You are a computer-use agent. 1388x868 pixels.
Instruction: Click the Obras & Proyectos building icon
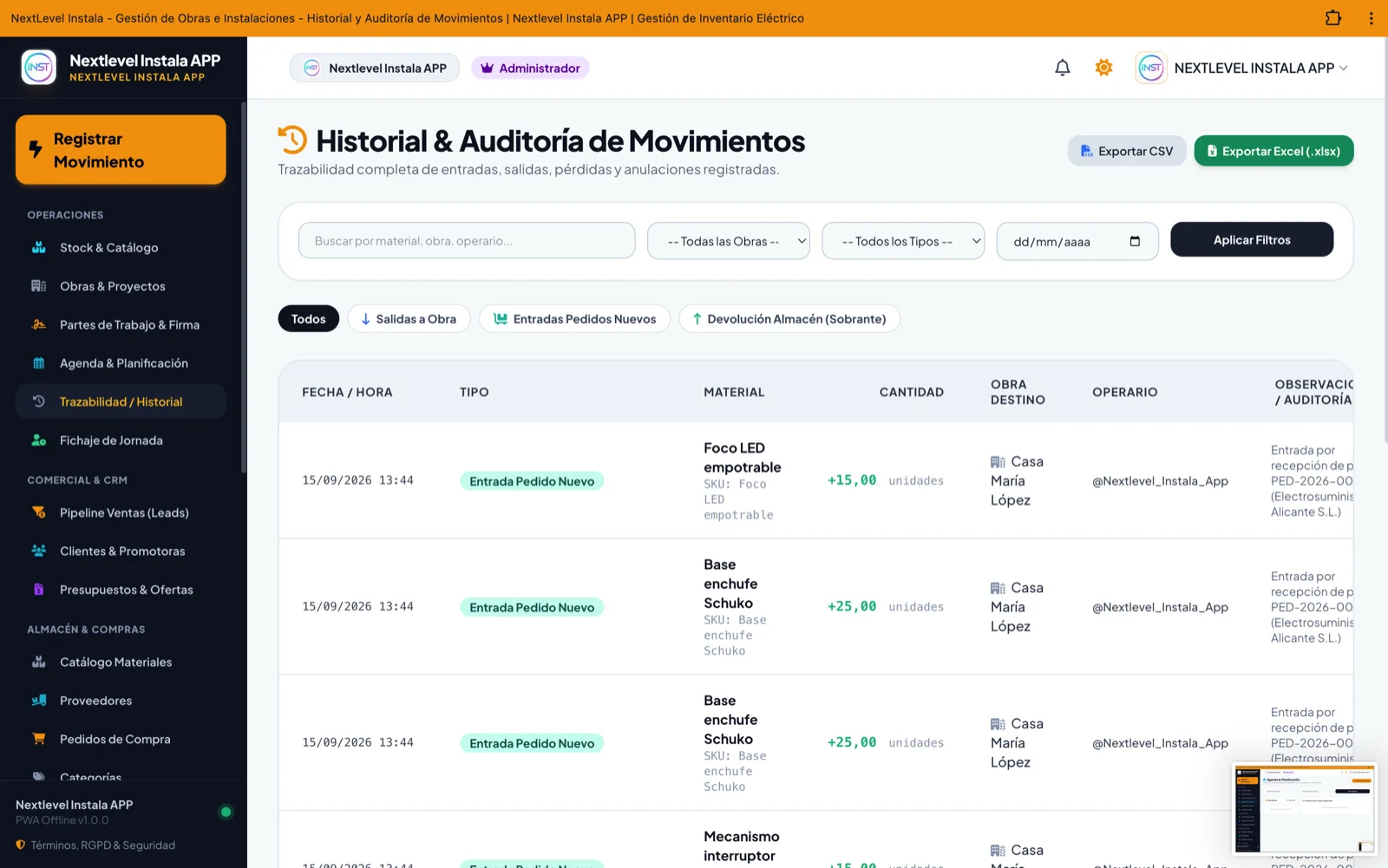point(39,286)
